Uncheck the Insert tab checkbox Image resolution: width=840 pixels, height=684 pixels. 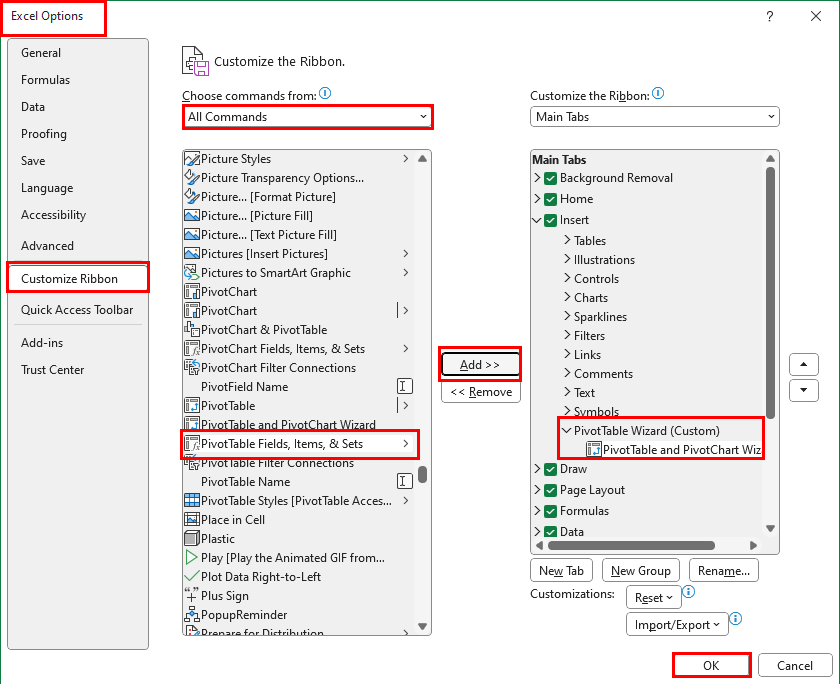(x=550, y=220)
